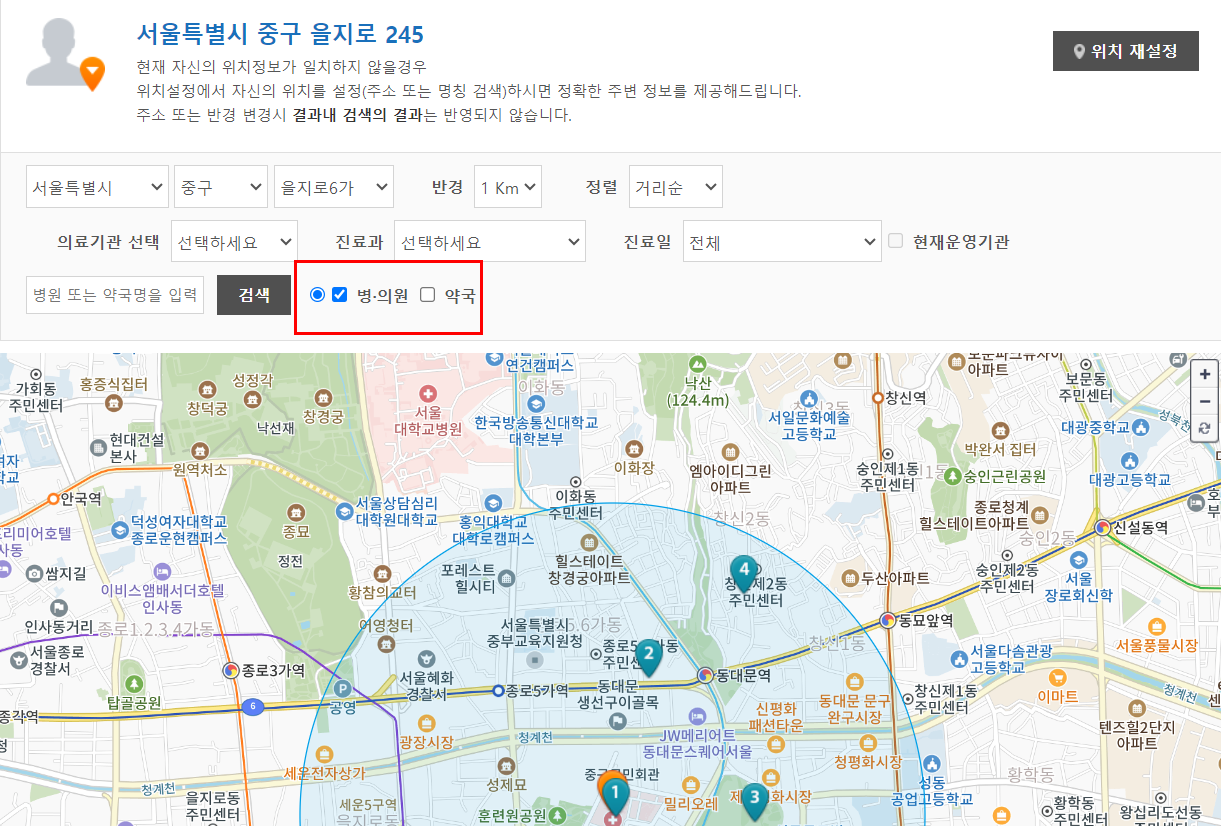Click the 이마트 store icon
The image size is (1221, 826).
tap(1059, 676)
